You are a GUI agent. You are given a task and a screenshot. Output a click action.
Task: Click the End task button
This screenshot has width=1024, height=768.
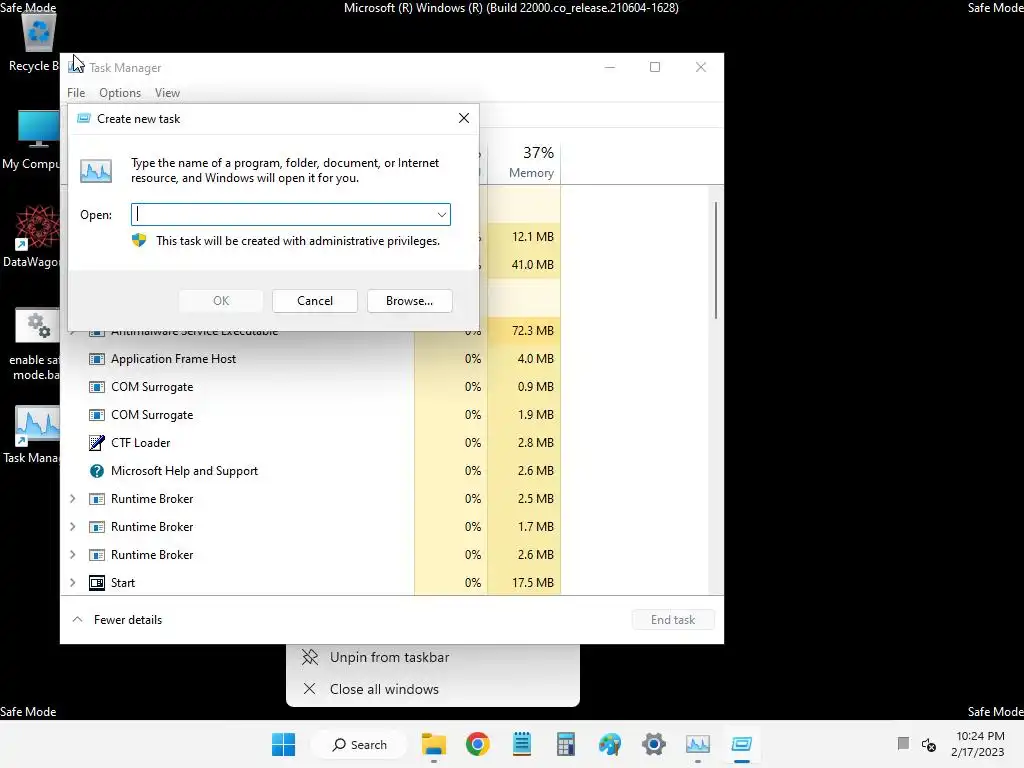pyautogui.click(x=673, y=620)
